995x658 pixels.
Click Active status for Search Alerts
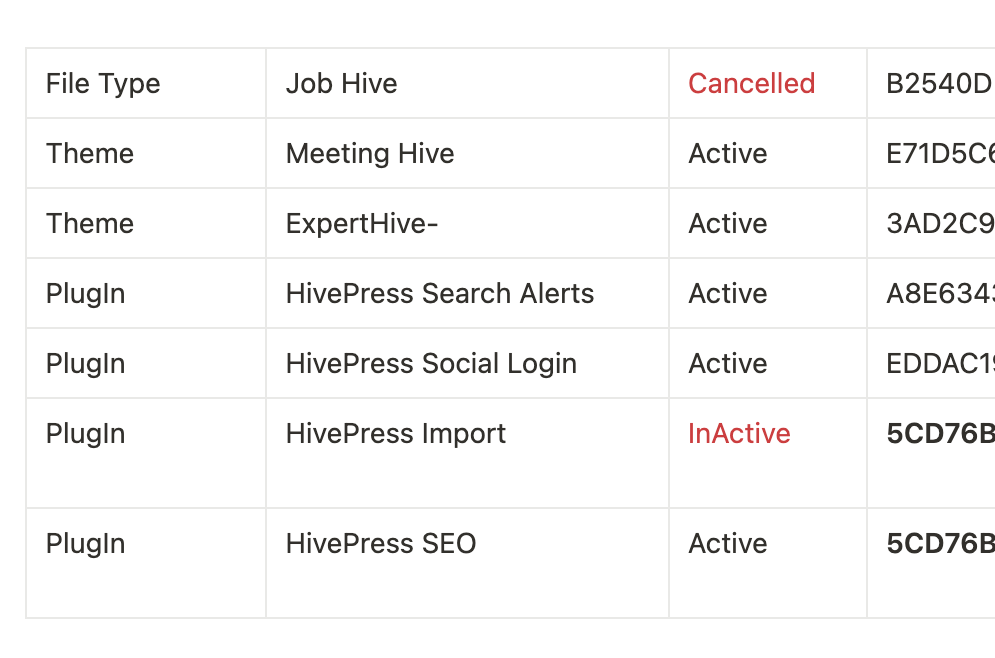[728, 293]
